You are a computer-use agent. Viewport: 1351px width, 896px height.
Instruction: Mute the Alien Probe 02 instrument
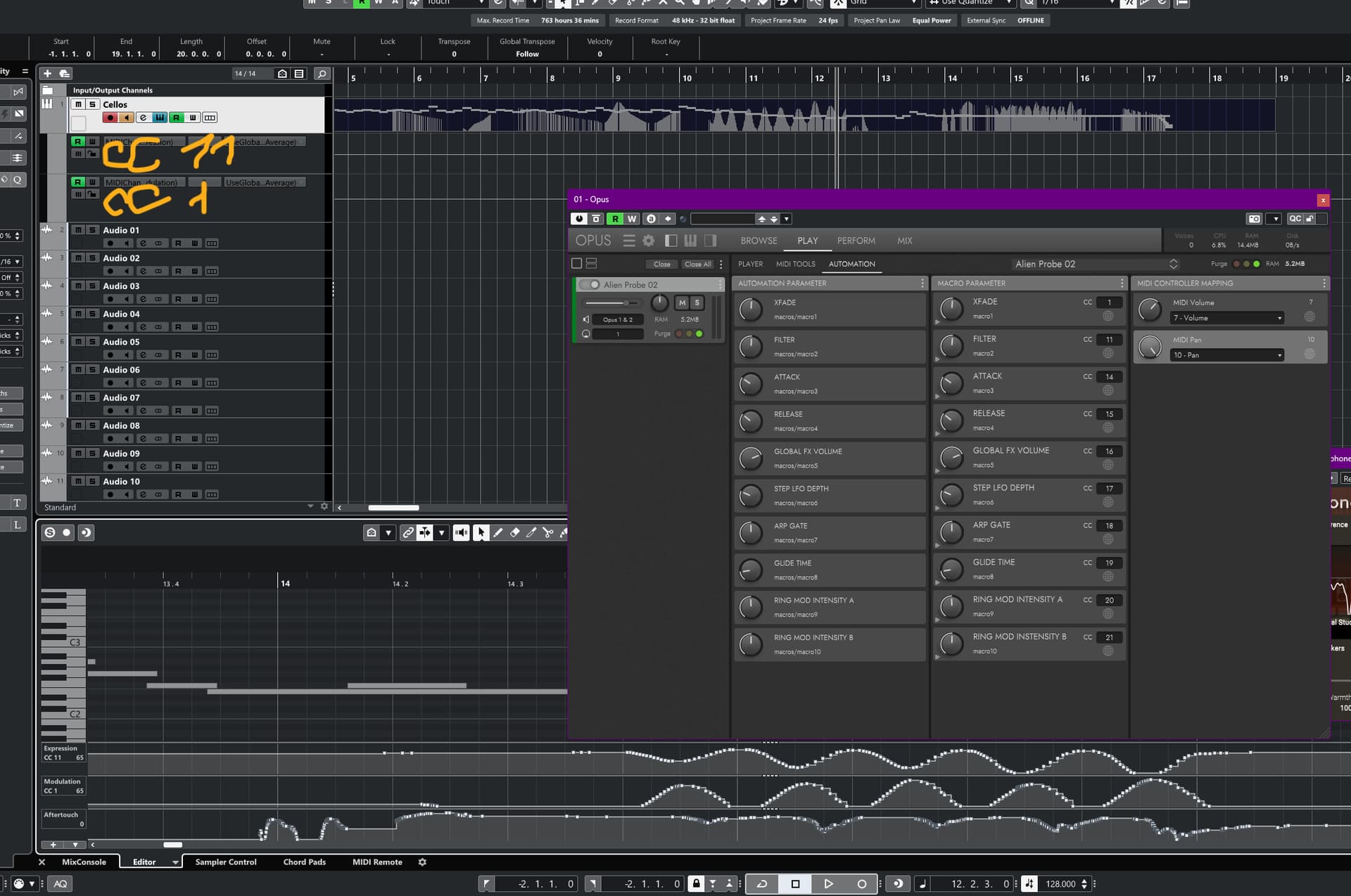click(x=681, y=302)
